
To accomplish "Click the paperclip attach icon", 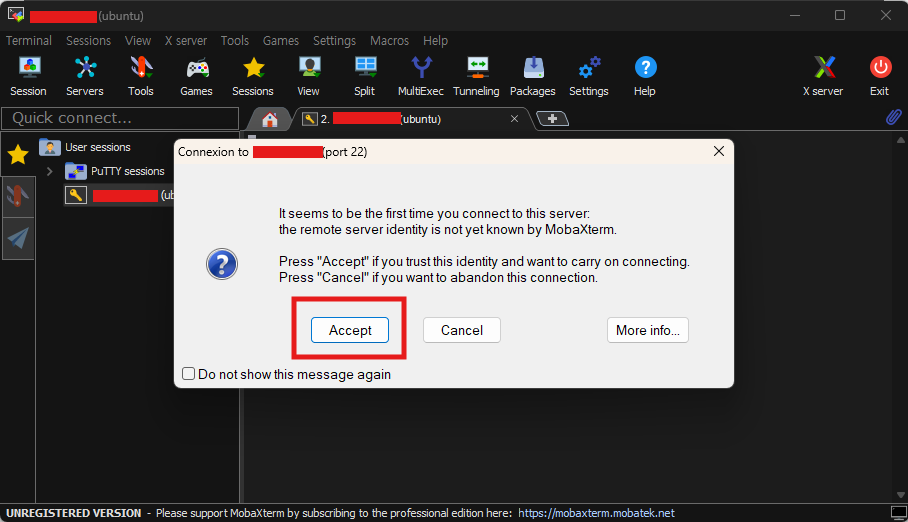I will (x=894, y=118).
